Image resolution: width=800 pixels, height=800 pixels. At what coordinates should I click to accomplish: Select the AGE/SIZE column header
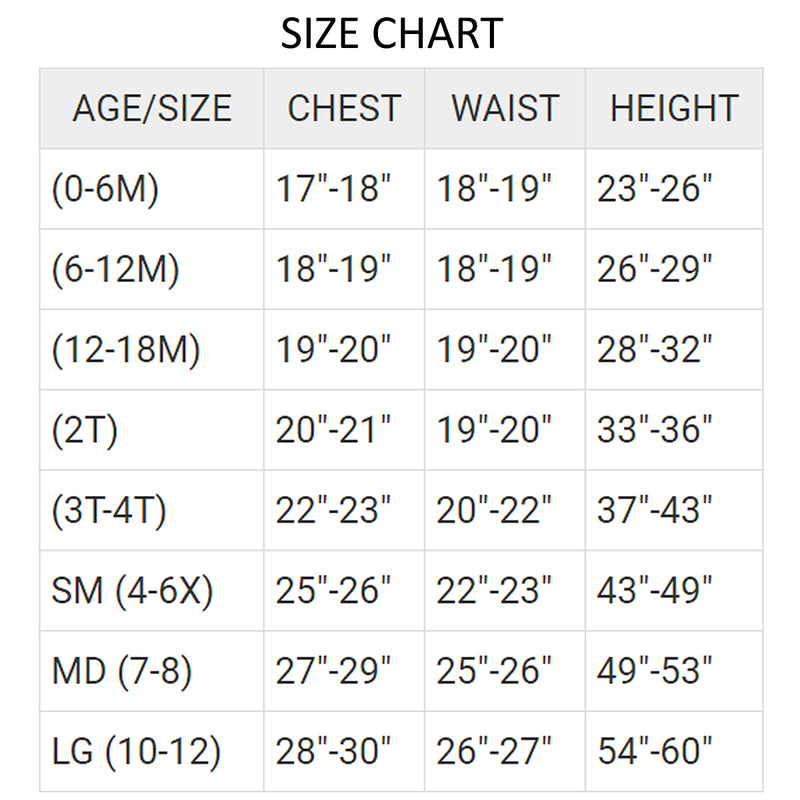pos(152,108)
